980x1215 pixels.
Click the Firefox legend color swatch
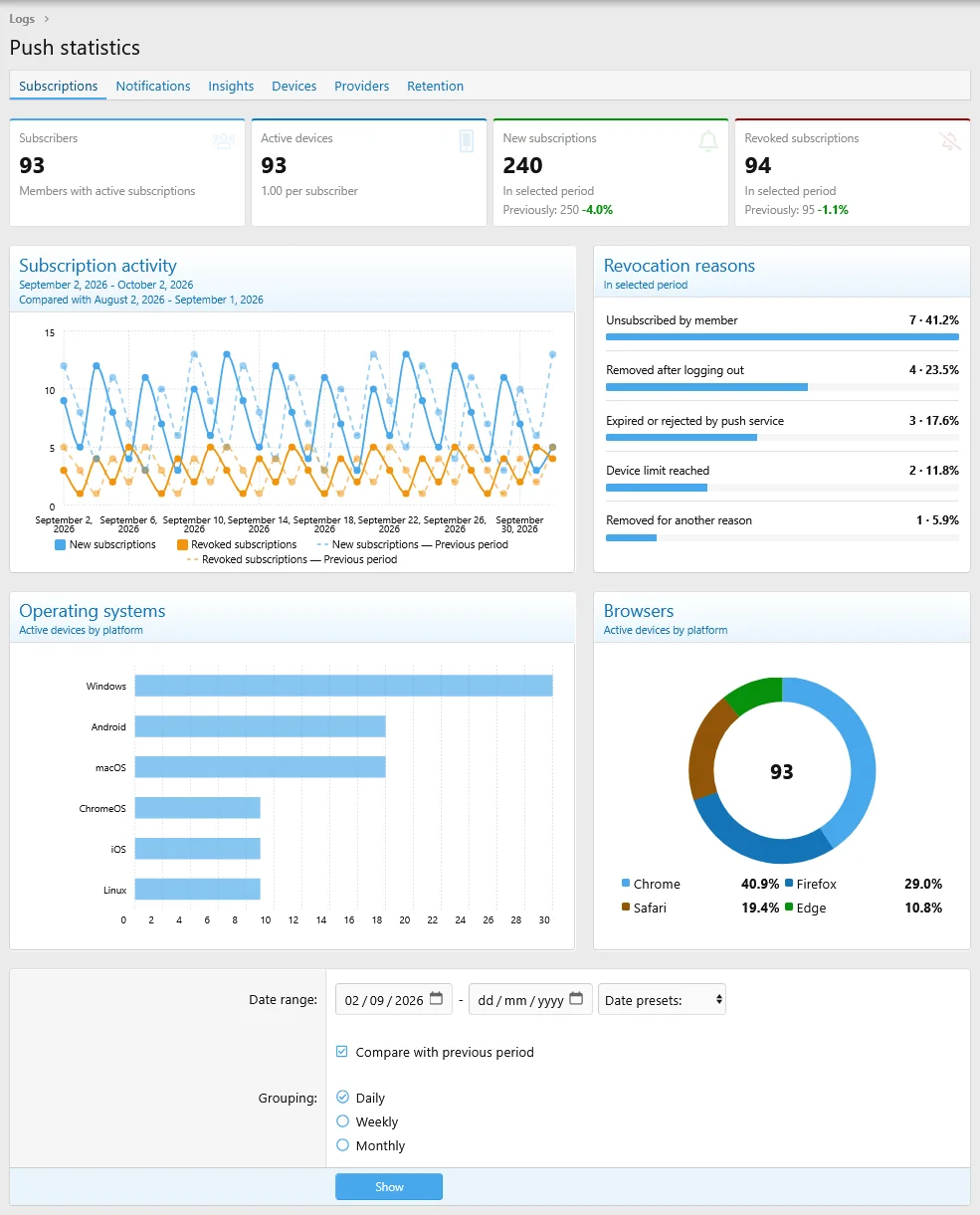tap(789, 883)
